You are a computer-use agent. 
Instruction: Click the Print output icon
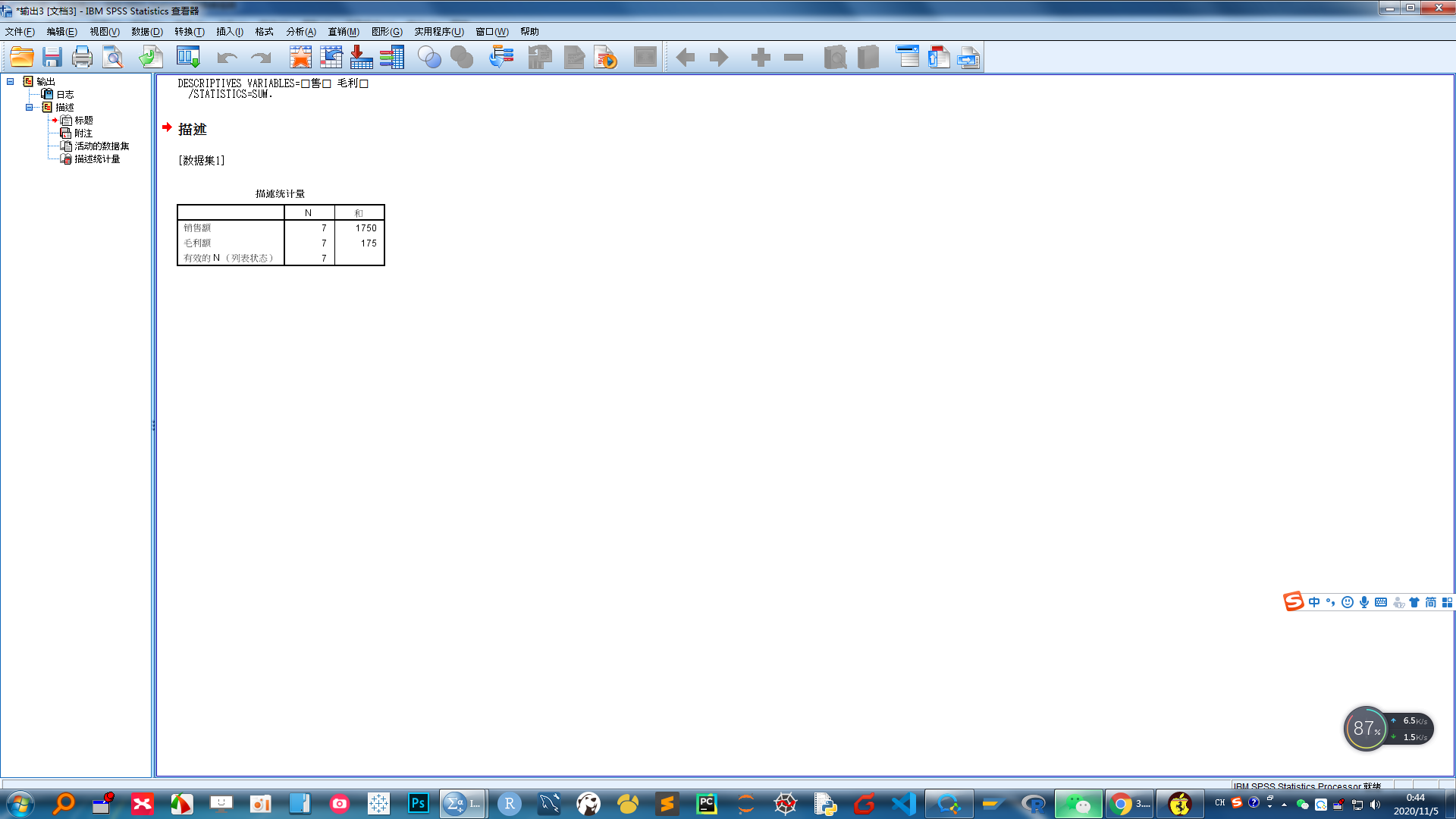tap(83, 57)
